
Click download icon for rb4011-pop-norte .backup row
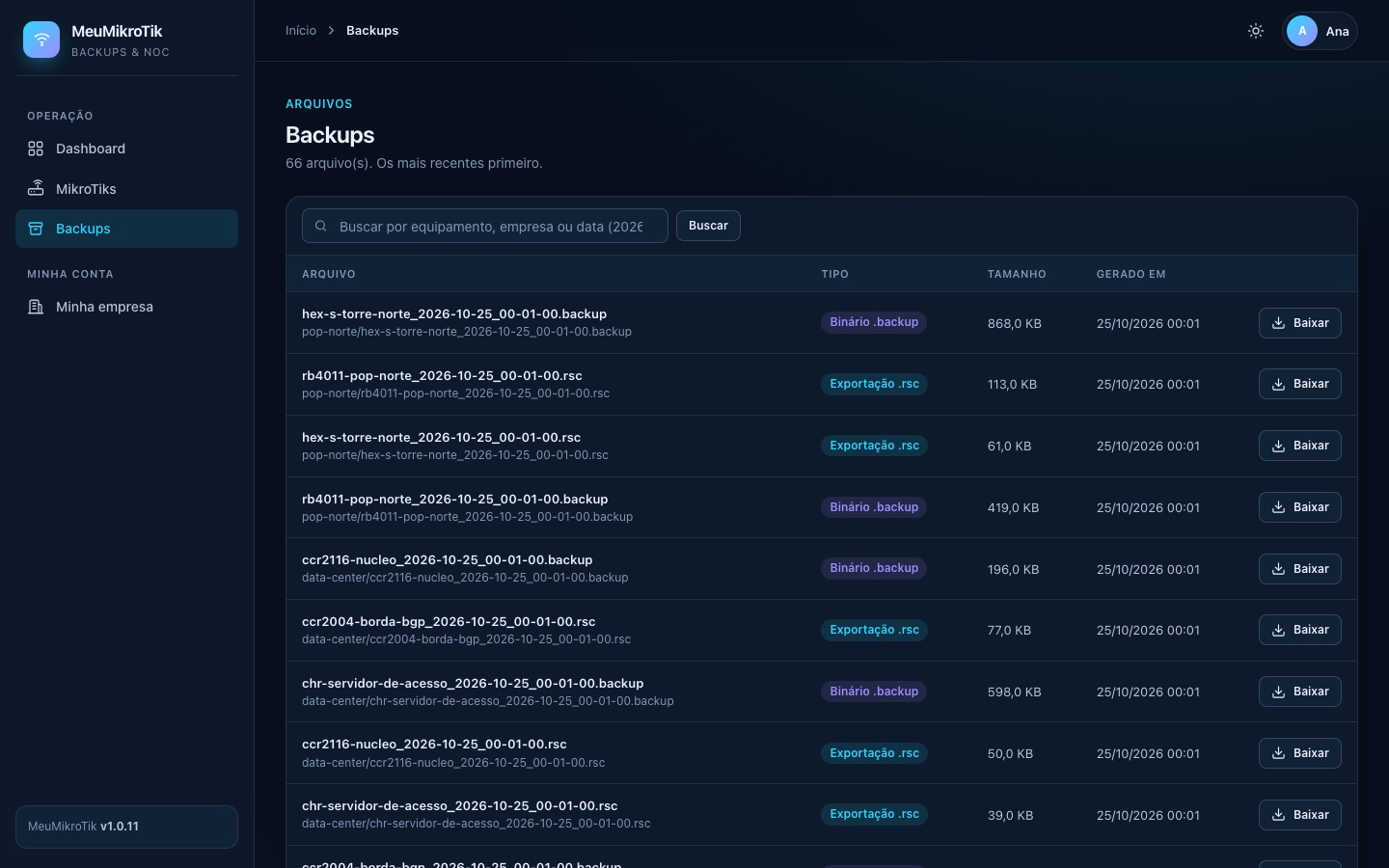[1278, 507]
